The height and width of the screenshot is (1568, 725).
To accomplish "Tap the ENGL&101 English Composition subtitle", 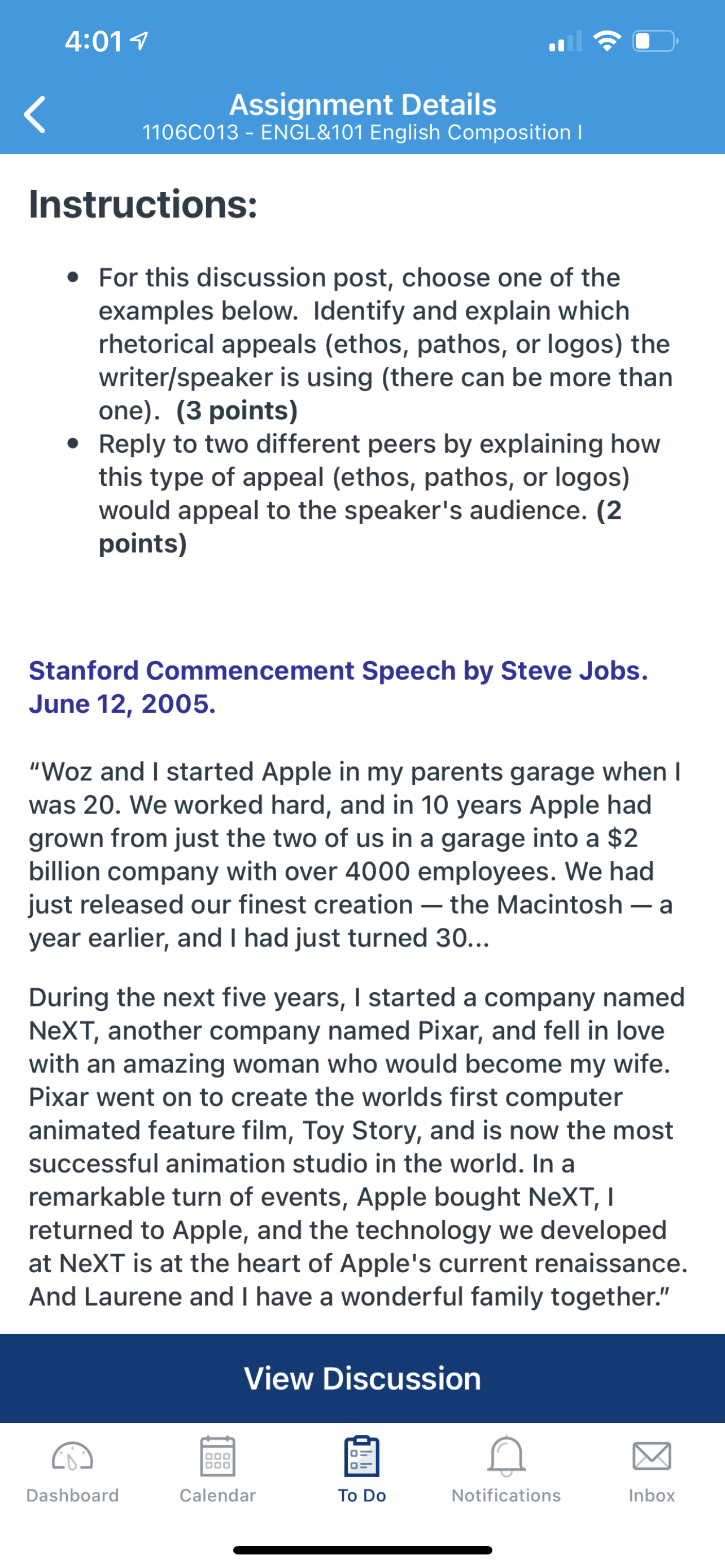I will click(362, 132).
